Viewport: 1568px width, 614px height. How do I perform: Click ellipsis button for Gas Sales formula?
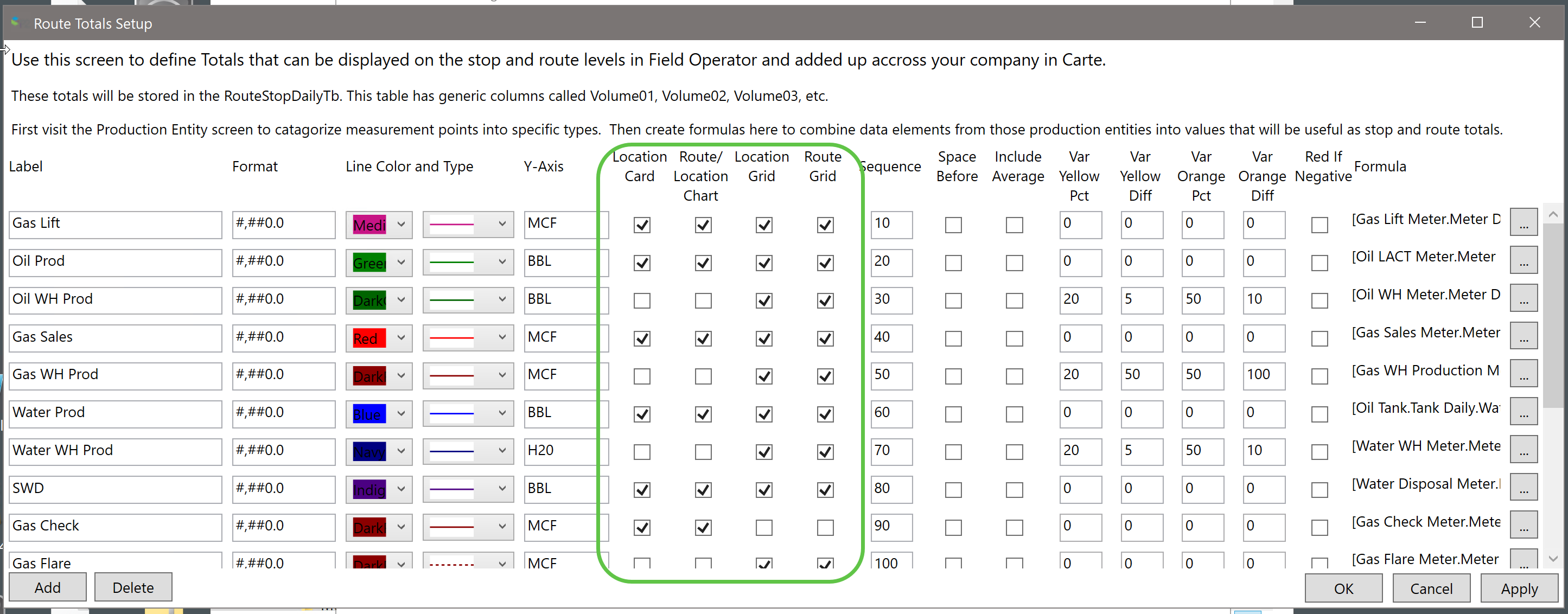click(1523, 336)
